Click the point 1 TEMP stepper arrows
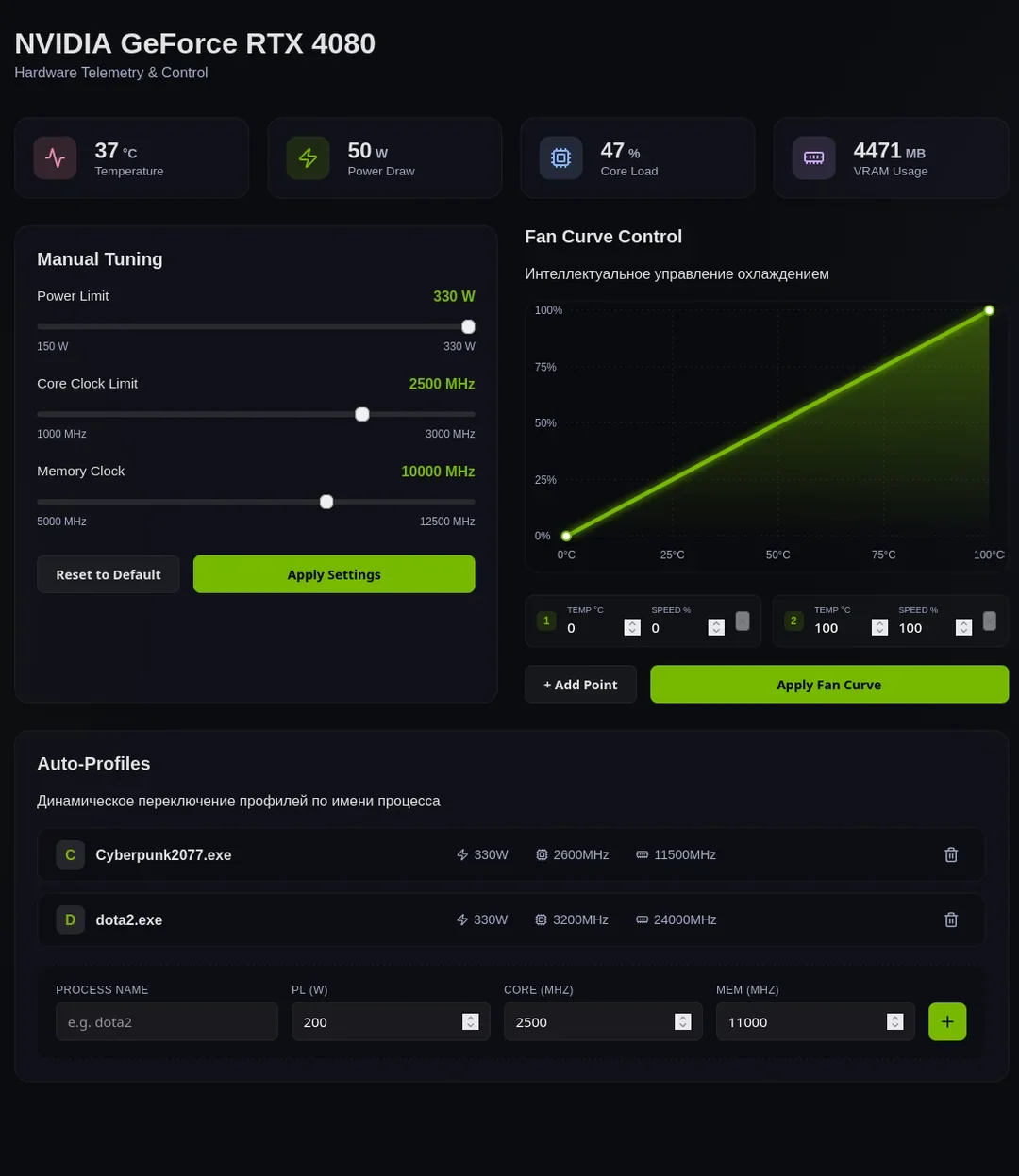Image resolution: width=1019 pixels, height=1176 pixels. pos(632,627)
